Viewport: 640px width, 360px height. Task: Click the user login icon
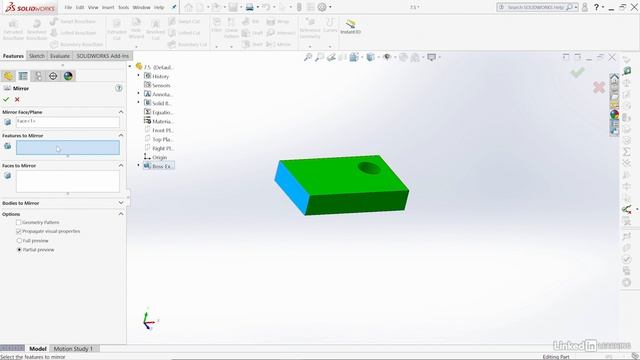[x=585, y=7]
